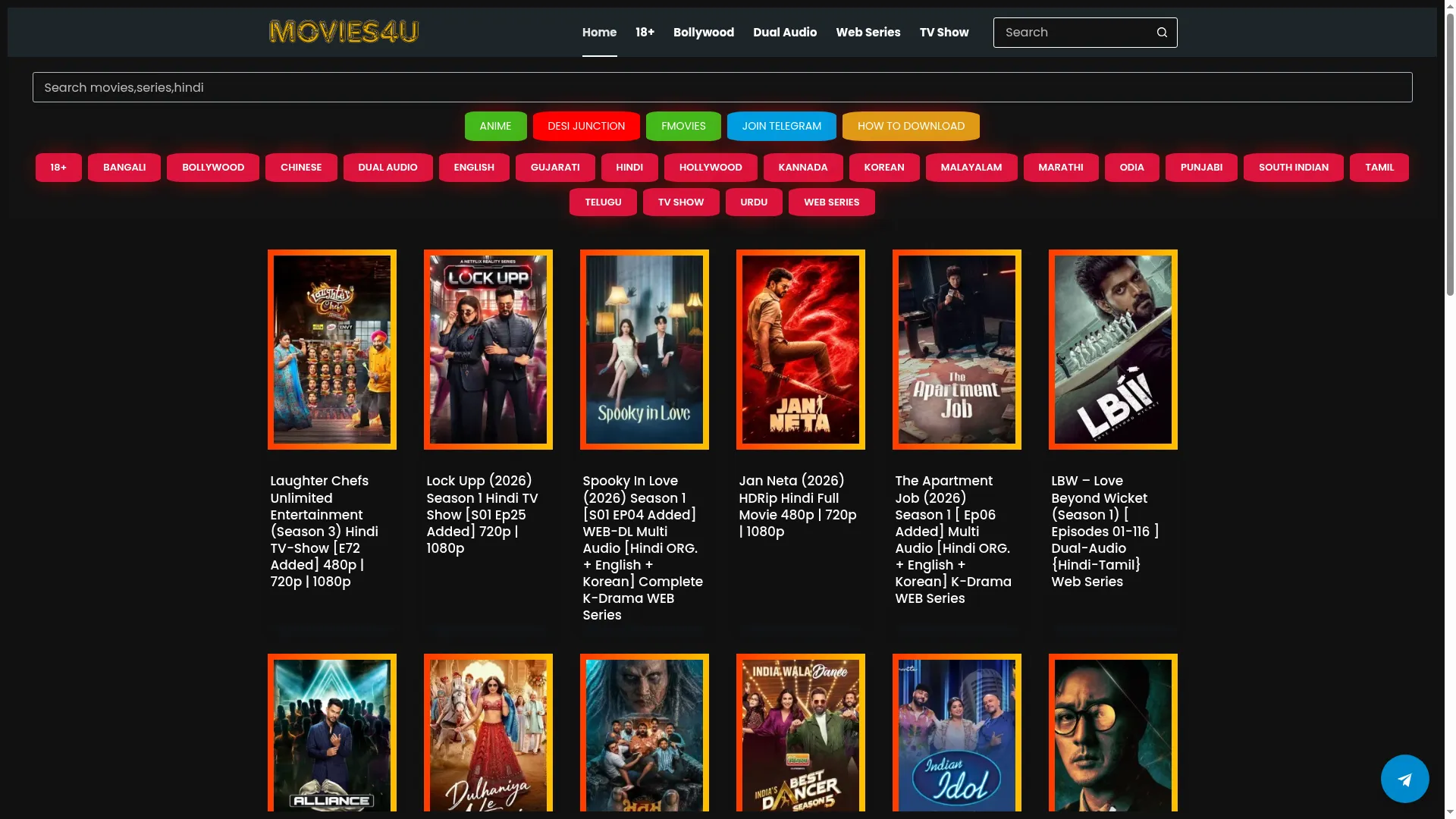The image size is (1456, 819).
Task: Open the Lock Upp (2026) Season 1 title link
Action: pos(482,515)
